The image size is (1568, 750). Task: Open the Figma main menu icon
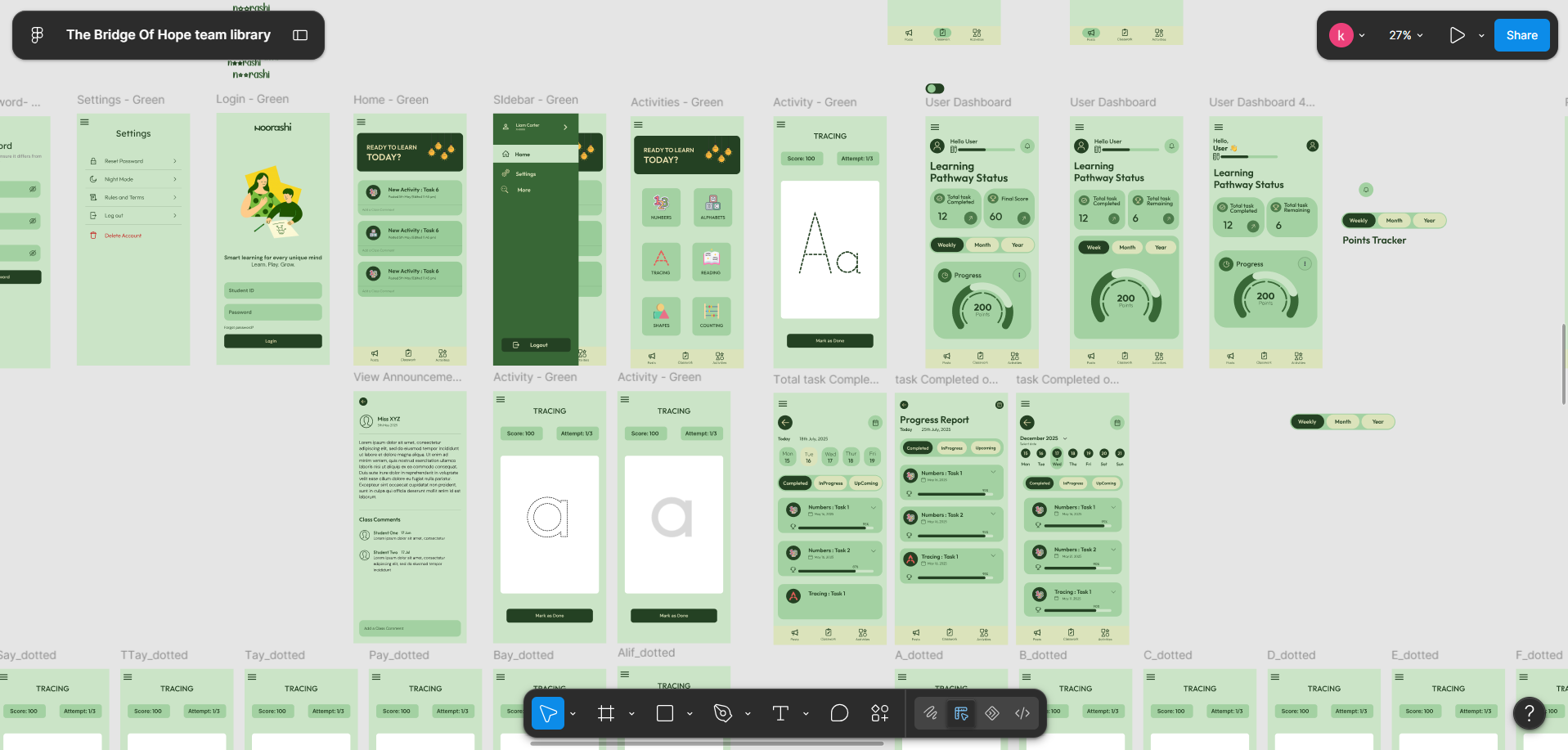pos(37,35)
